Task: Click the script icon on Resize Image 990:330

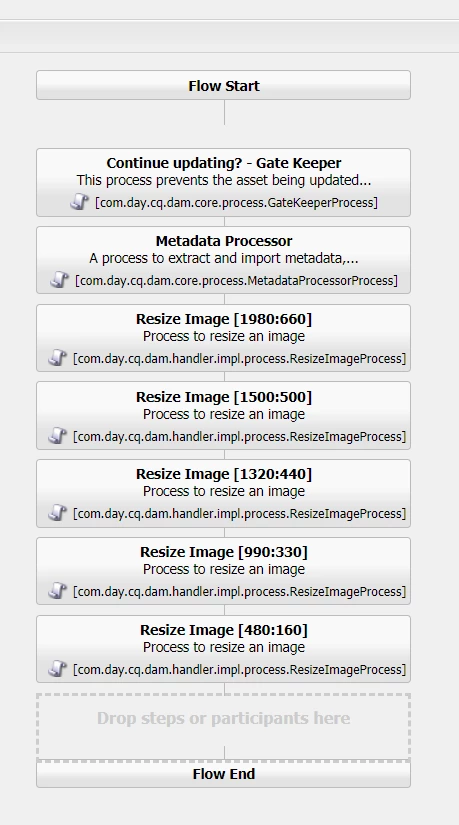Action: coord(57,591)
